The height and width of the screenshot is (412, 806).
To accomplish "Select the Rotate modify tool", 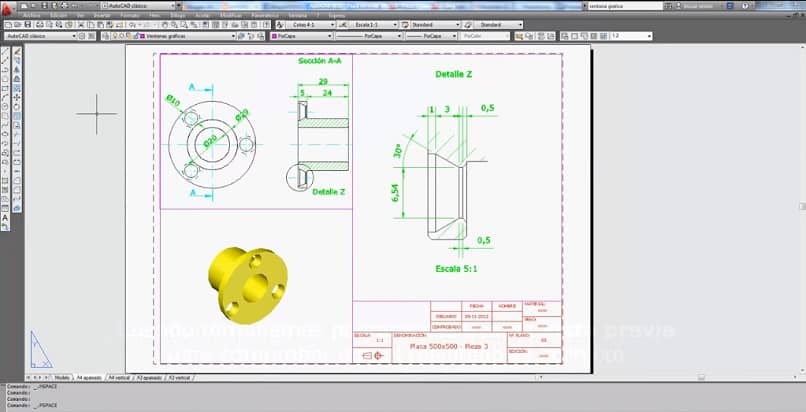I will [x=17, y=106].
